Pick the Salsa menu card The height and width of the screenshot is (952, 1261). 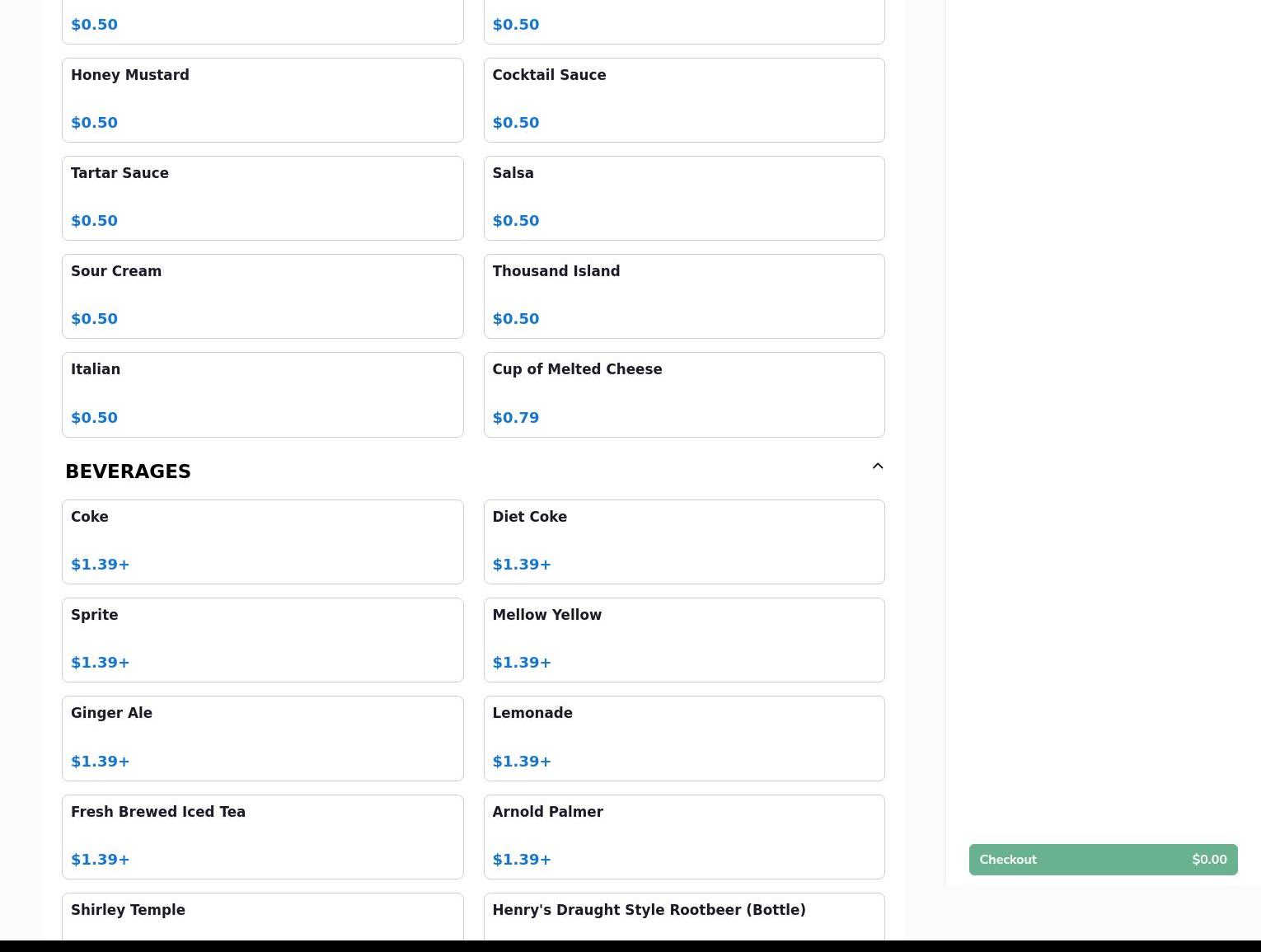(x=684, y=198)
